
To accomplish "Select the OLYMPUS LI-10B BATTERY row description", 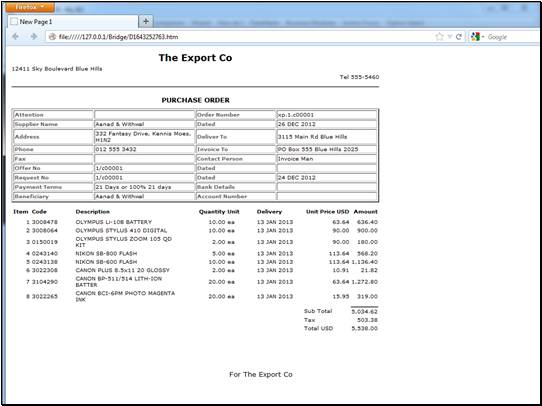I will (x=114, y=222).
